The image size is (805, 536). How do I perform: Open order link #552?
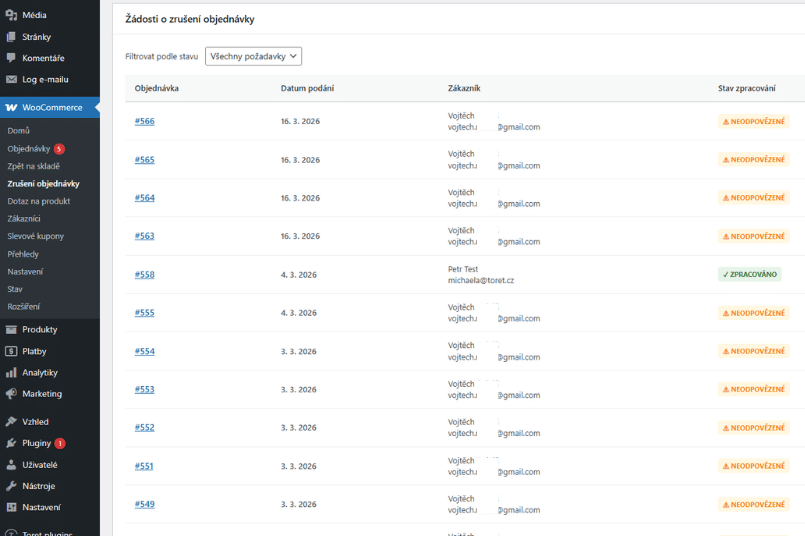(x=145, y=427)
